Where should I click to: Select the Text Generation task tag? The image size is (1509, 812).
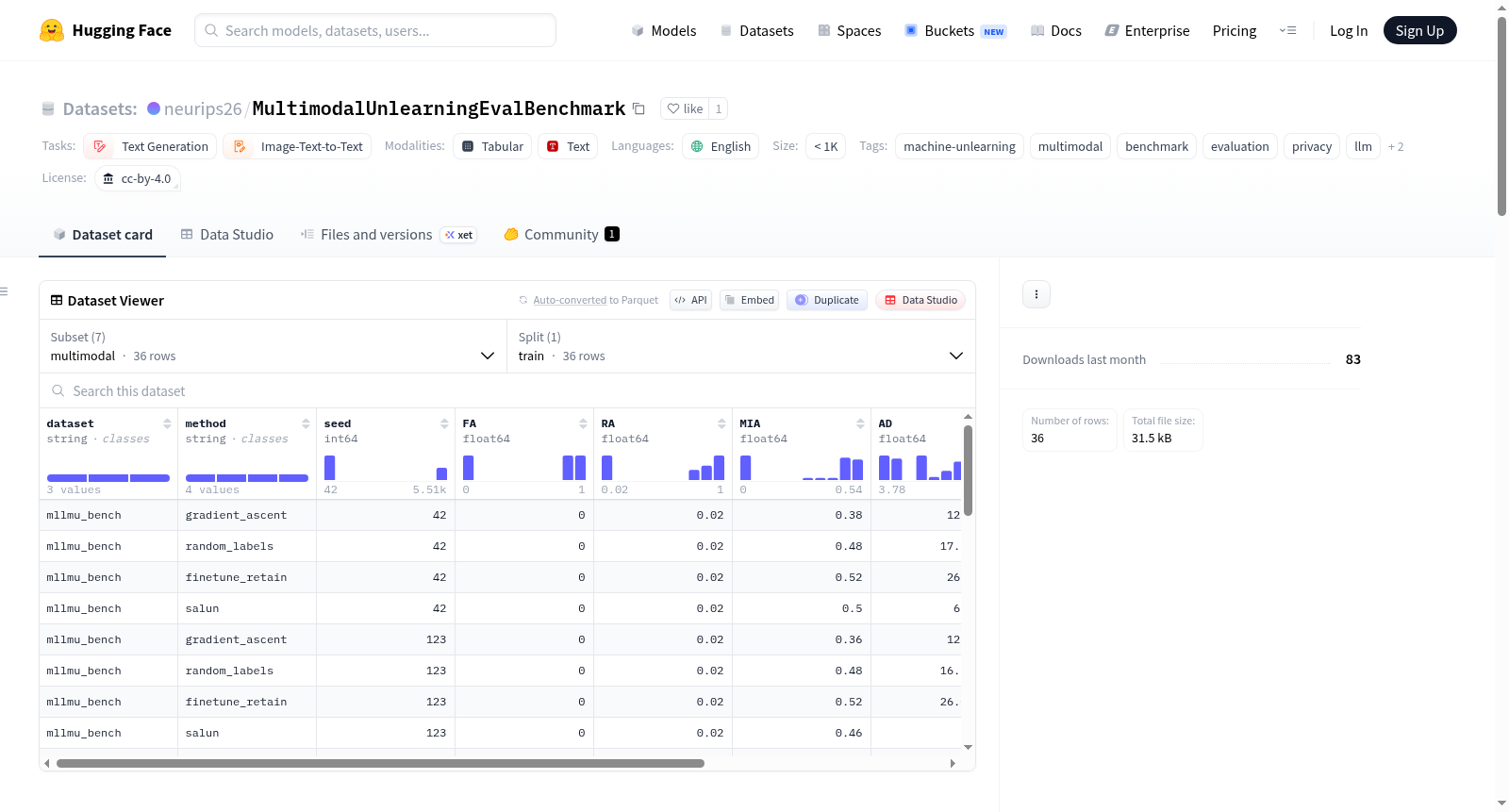[150, 146]
